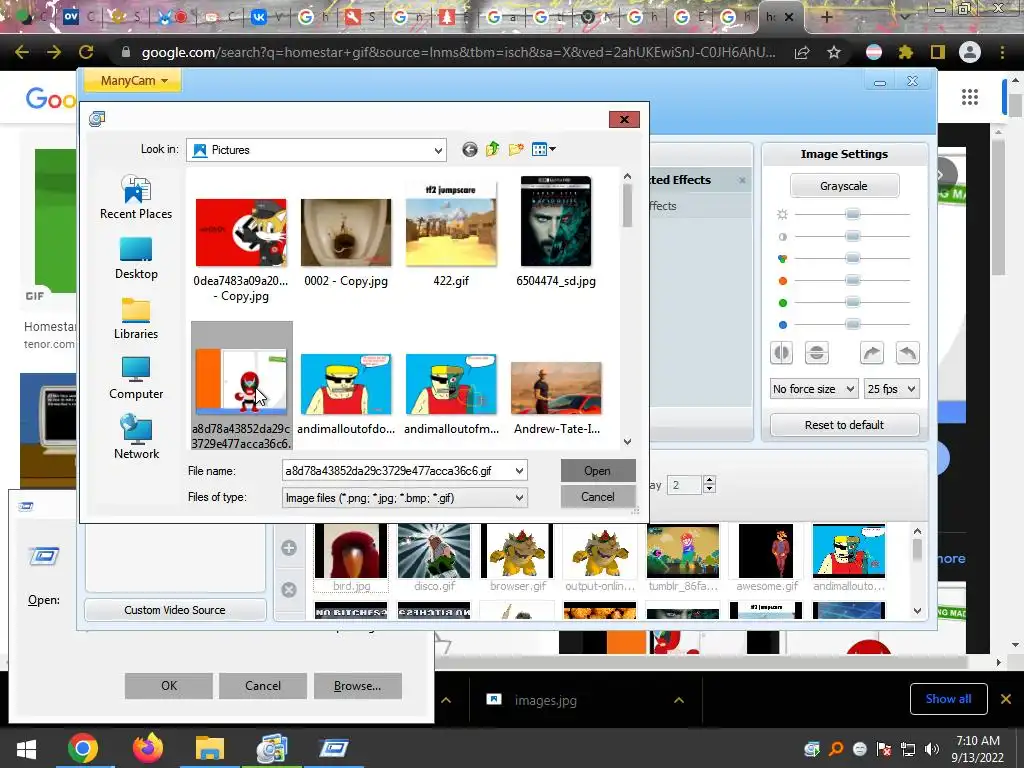1024x768 pixels.
Task: Open File Explorer from taskbar
Action: pyautogui.click(x=210, y=748)
